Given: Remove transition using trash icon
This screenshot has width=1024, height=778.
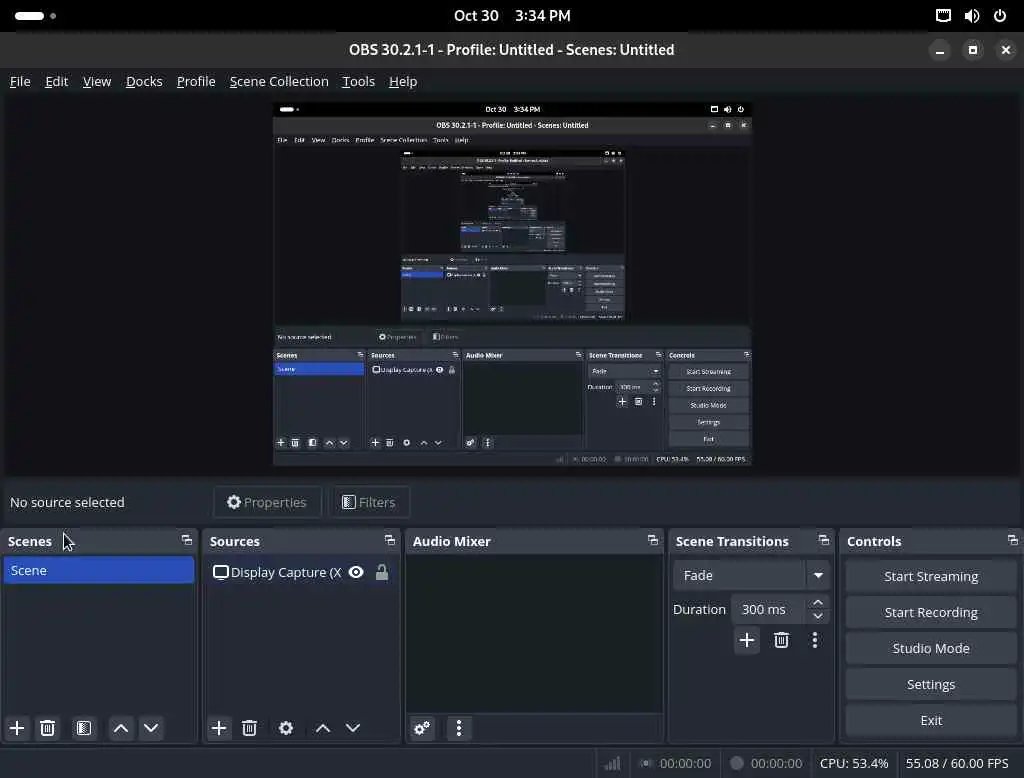Looking at the screenshot, I should (781, 640).
